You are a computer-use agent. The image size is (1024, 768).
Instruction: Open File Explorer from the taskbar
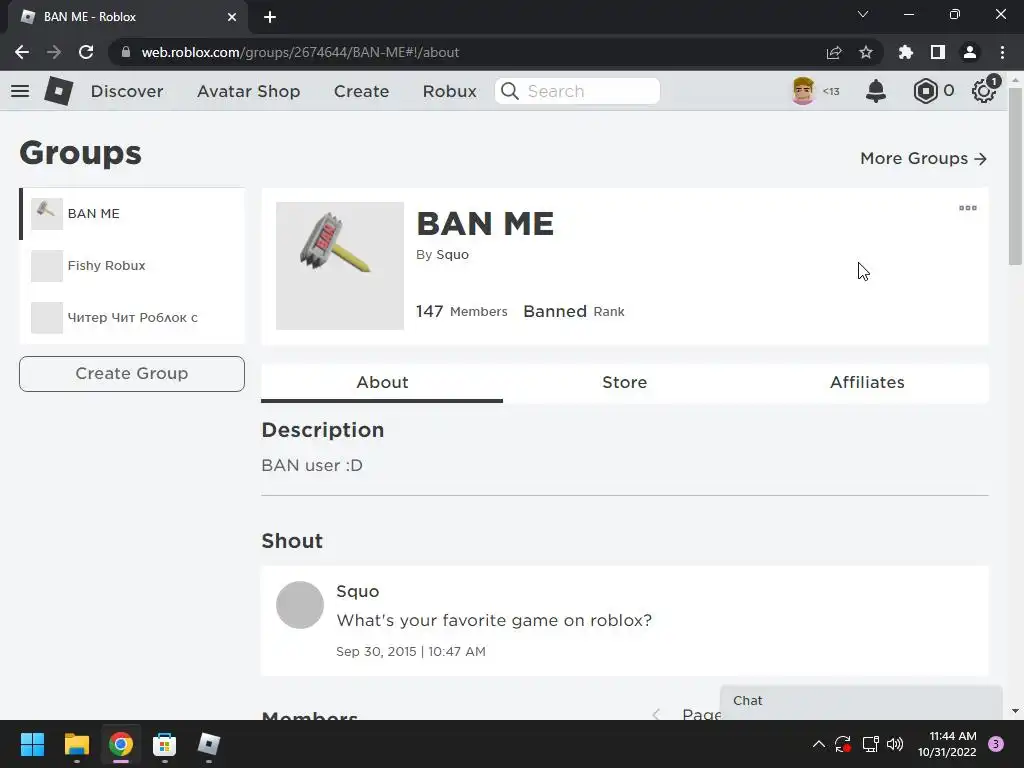76,744
